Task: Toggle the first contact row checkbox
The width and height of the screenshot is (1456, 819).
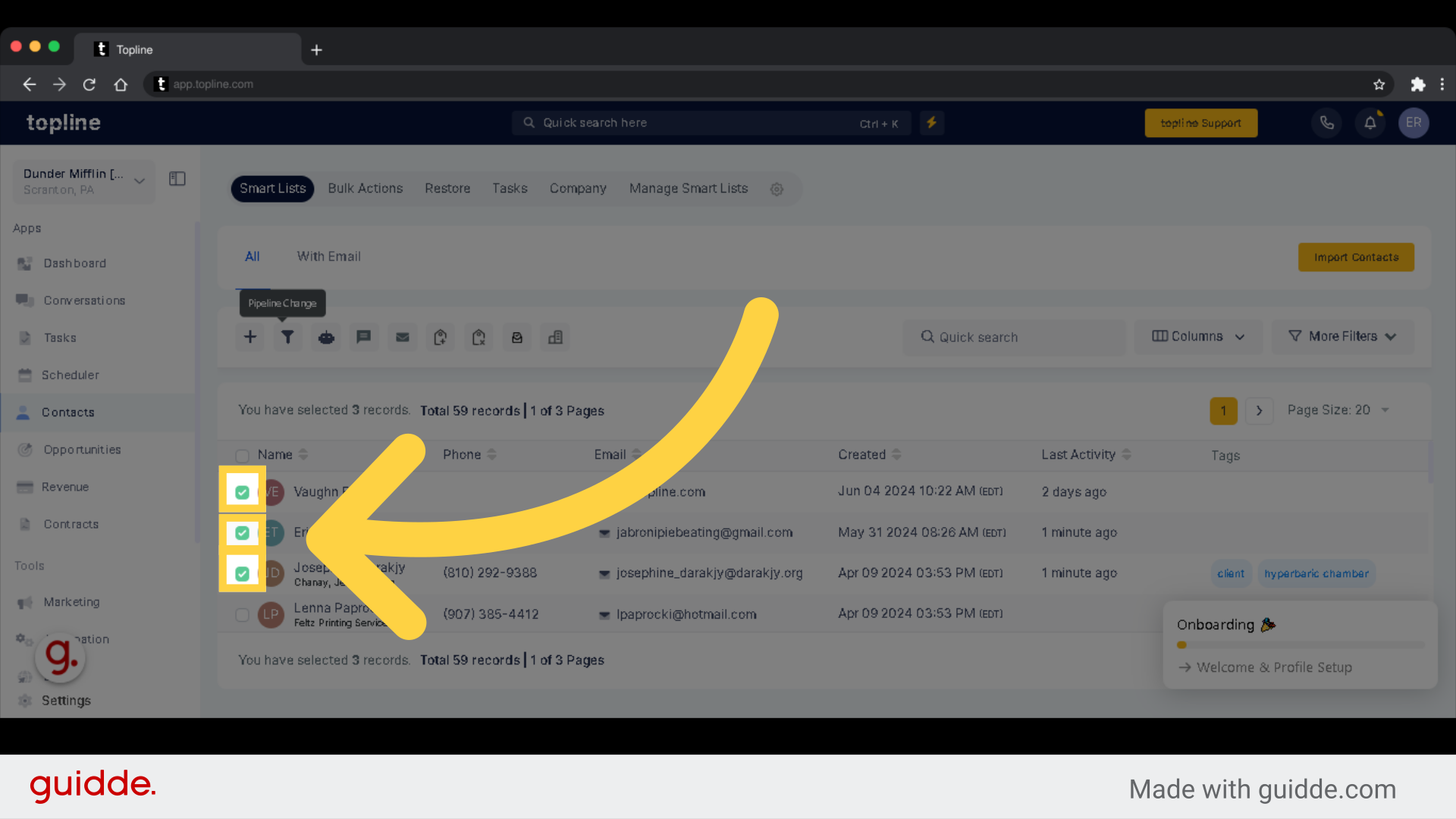Action: [x=242, y=491]
